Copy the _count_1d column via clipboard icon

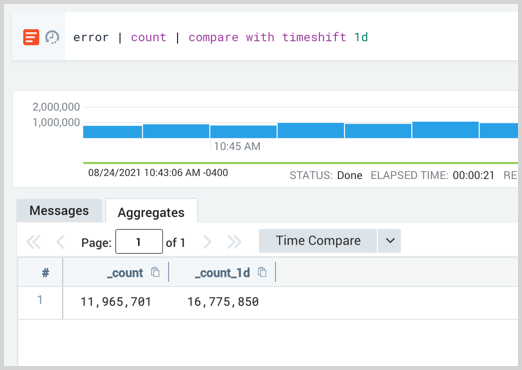[262, 272]
